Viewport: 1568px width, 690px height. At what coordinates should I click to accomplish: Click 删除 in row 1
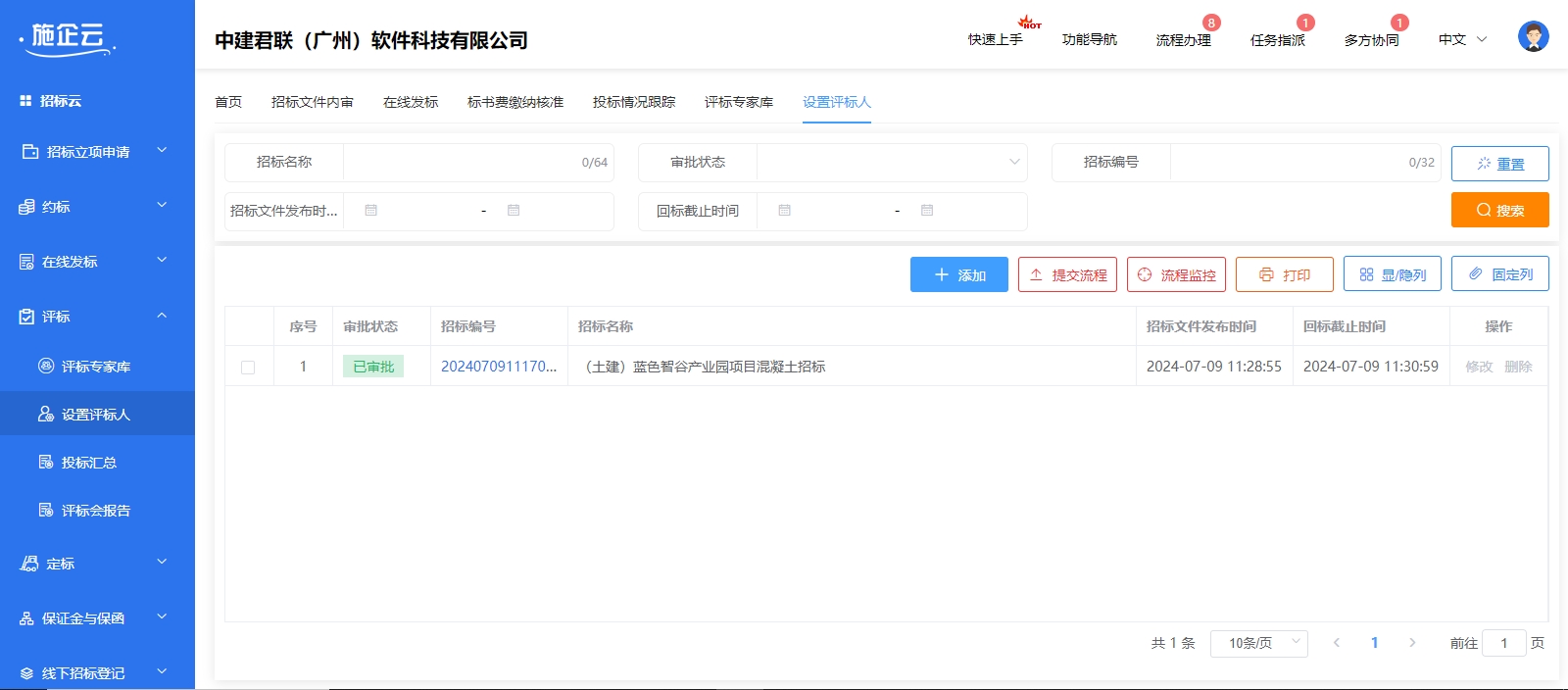(x=1518, y=367)
